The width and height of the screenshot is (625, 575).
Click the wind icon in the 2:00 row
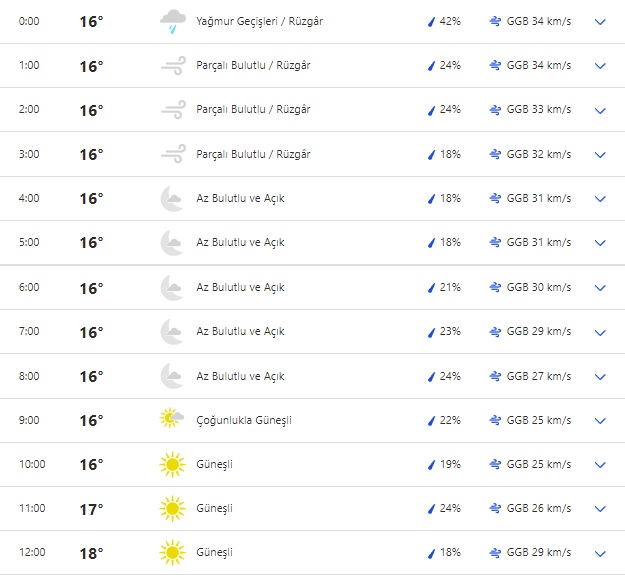pyautogui.click(x=495, y=110)
